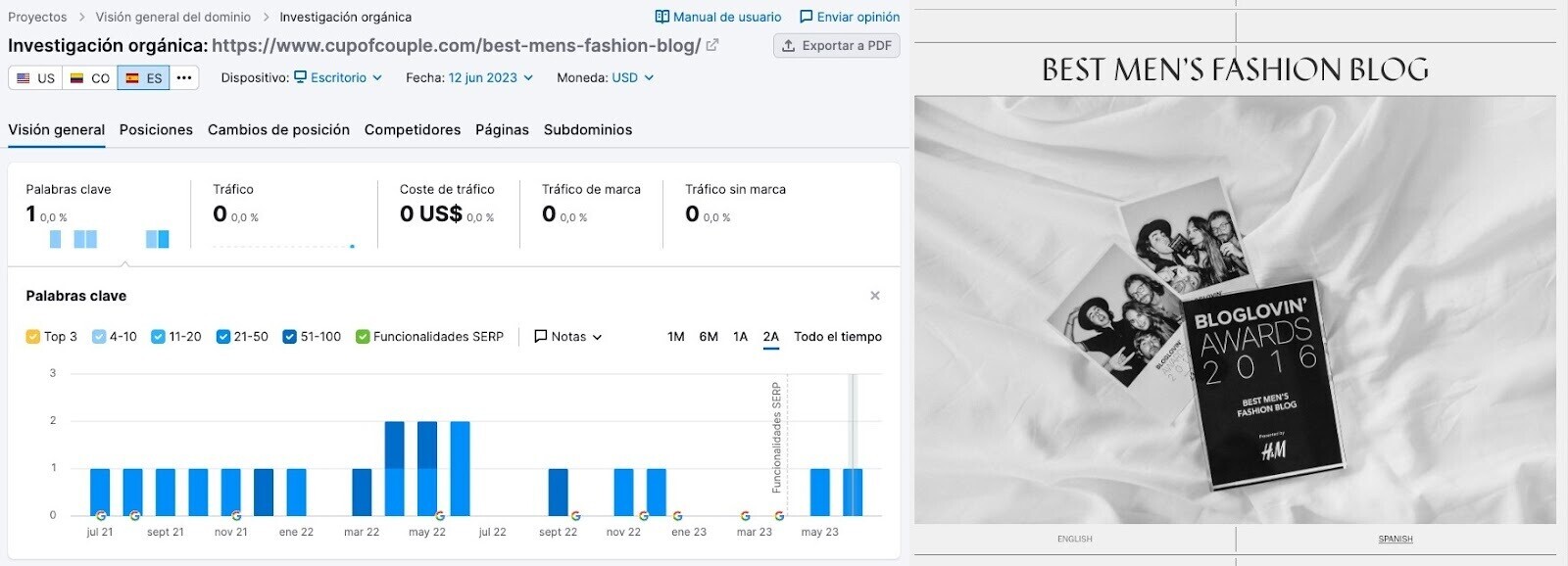Open Competidores tab
This screenshot has height=566, width=1568.
tap(413, 129)
